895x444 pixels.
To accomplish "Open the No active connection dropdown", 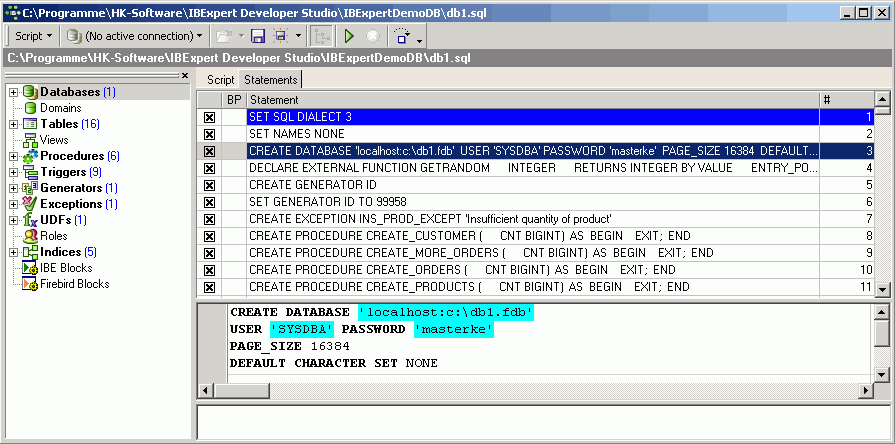I will (134, 36).
